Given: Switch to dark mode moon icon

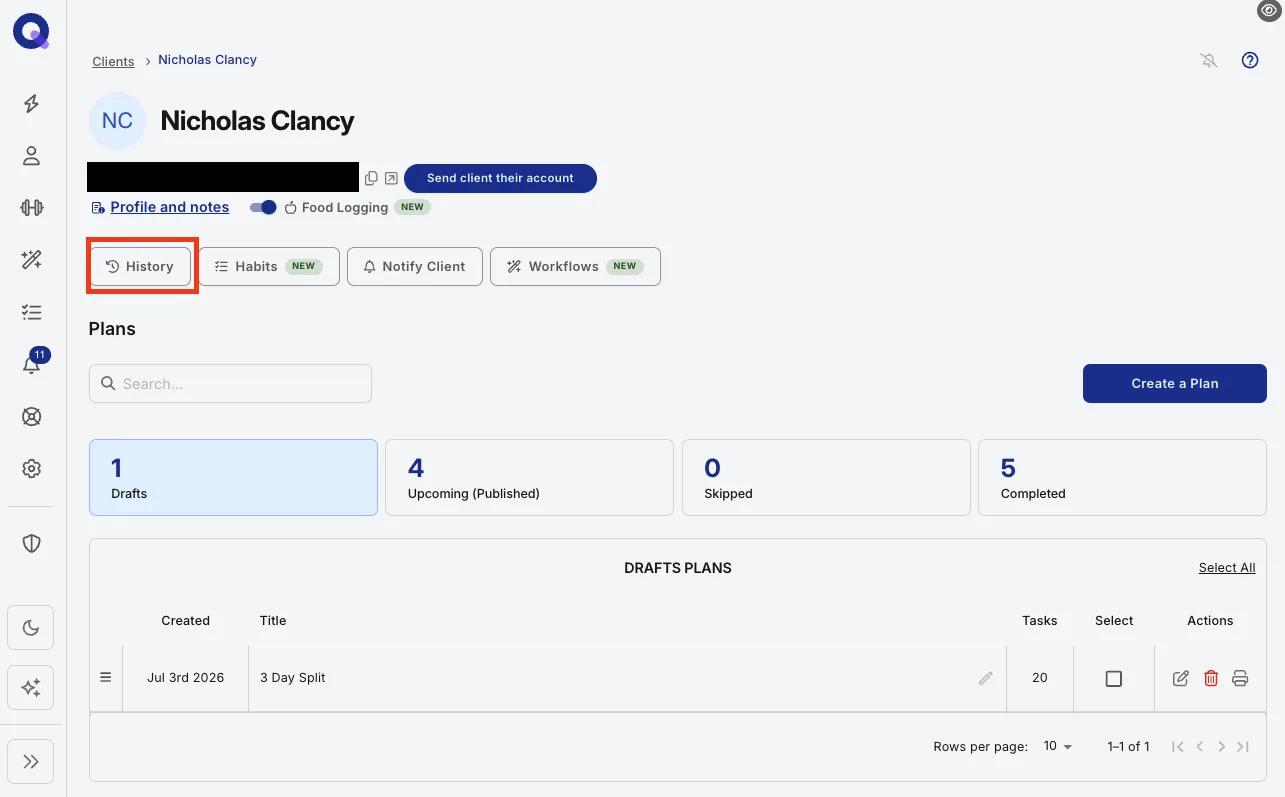Looking at the screenshot, I should tap(31, 628).
